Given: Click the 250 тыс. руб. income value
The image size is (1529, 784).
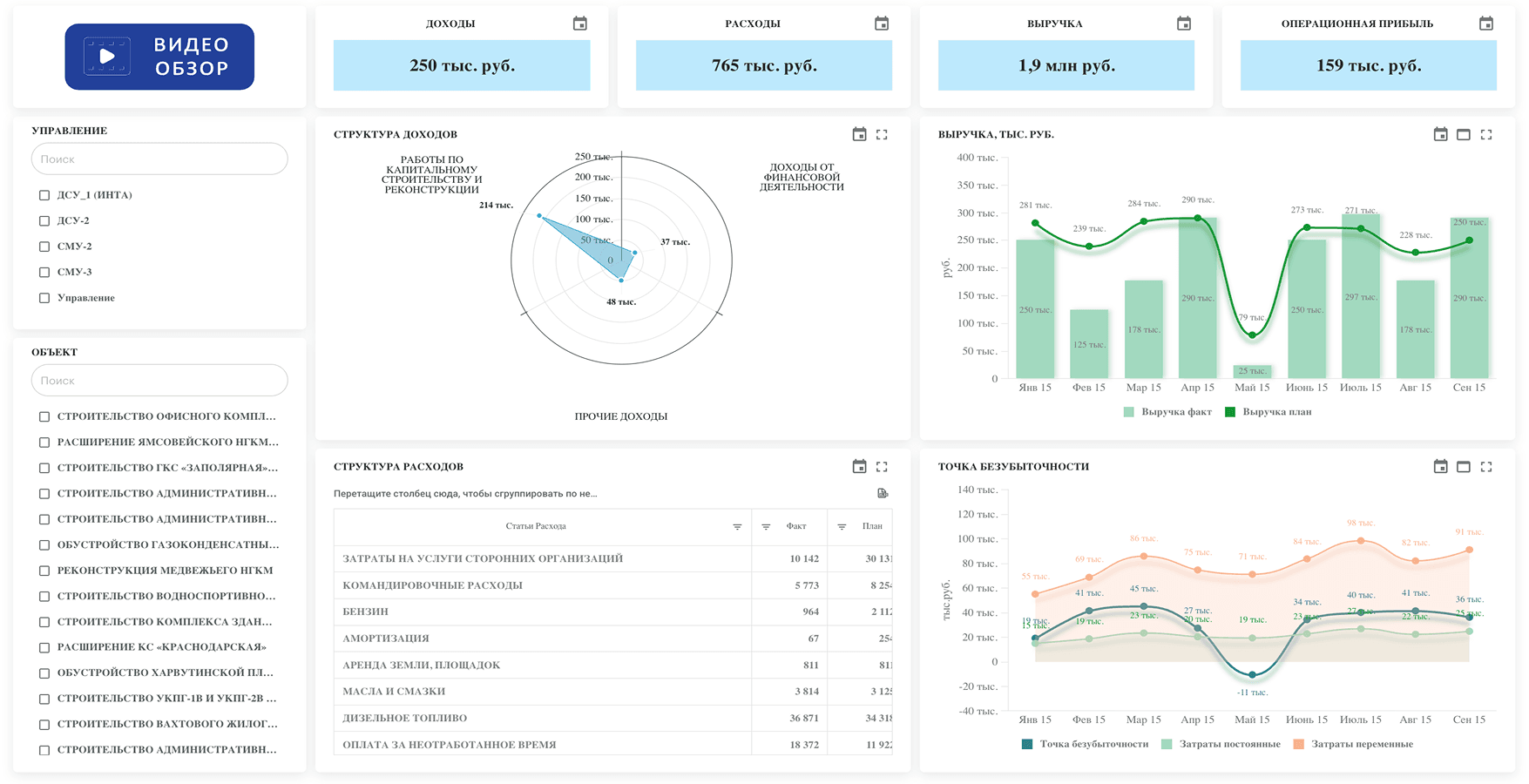Looking at the screenshot, I should click(462, 65).
